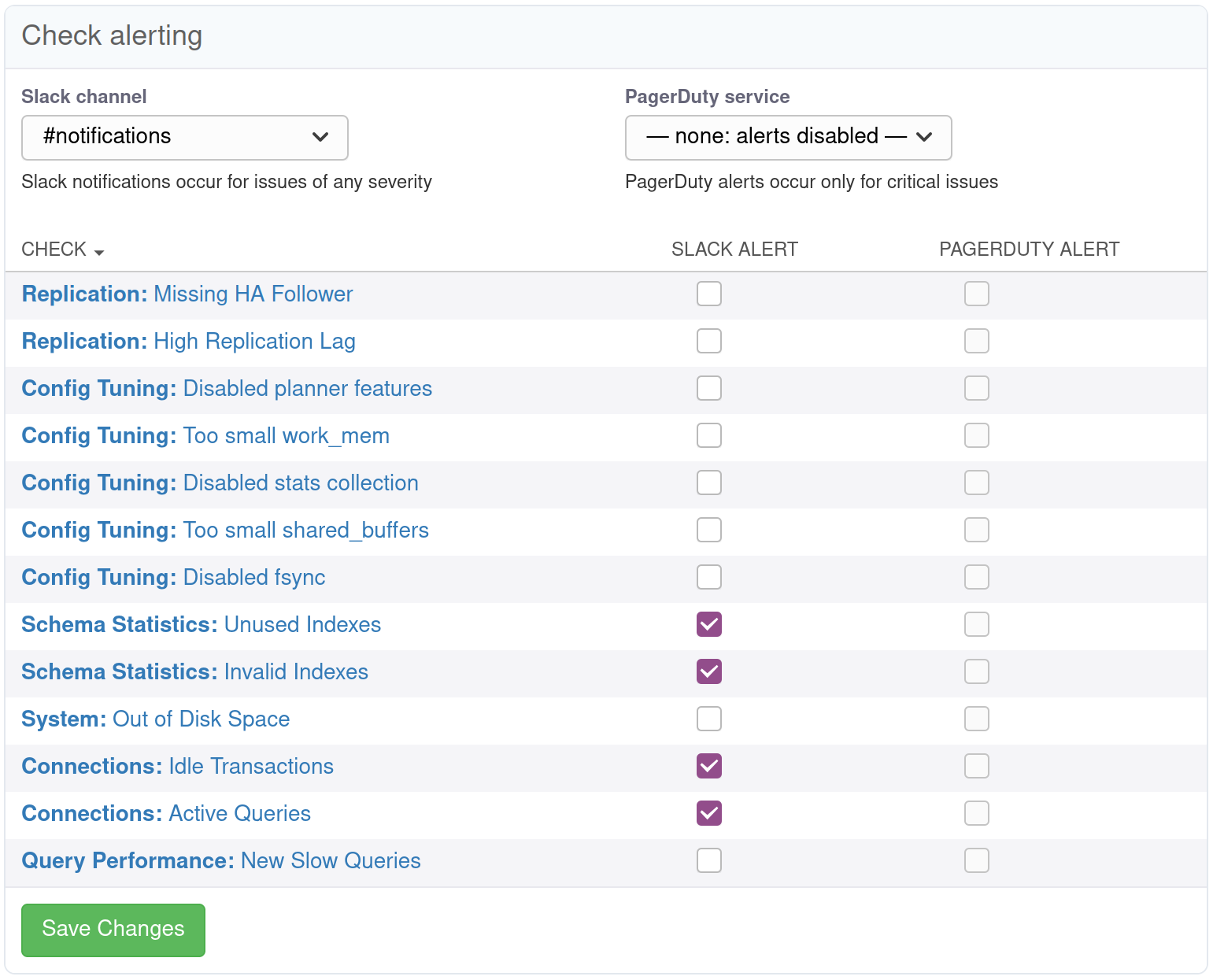The image size is (1213, 980).
Task: Toggle PagerDuty alert for Too small work_mem
Action: 977,435
